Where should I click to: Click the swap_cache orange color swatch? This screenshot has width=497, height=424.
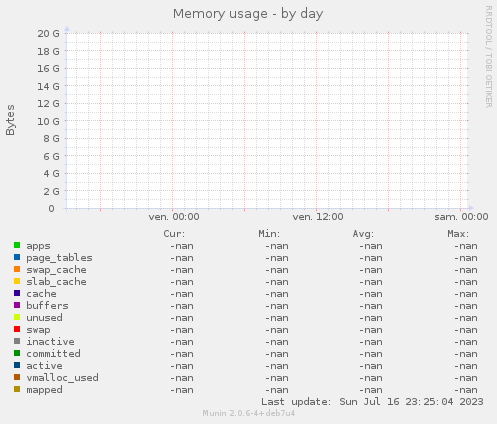point(17,269)
